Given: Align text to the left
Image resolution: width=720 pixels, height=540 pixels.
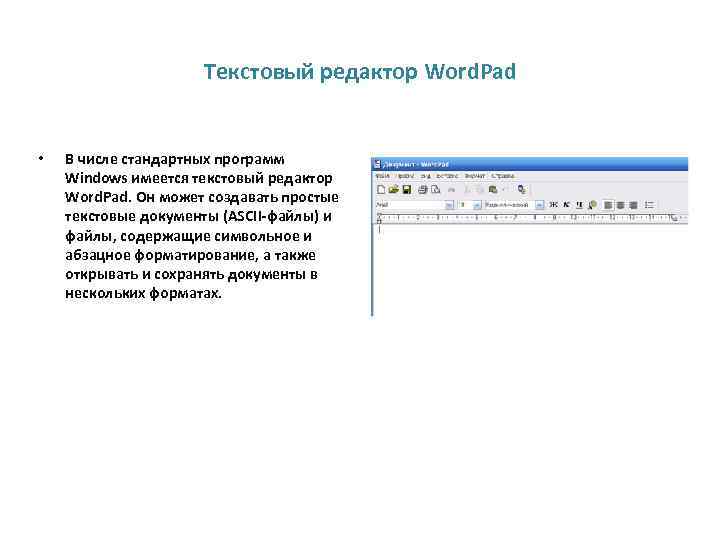Looking at the screenshot, I should (608, 205).
